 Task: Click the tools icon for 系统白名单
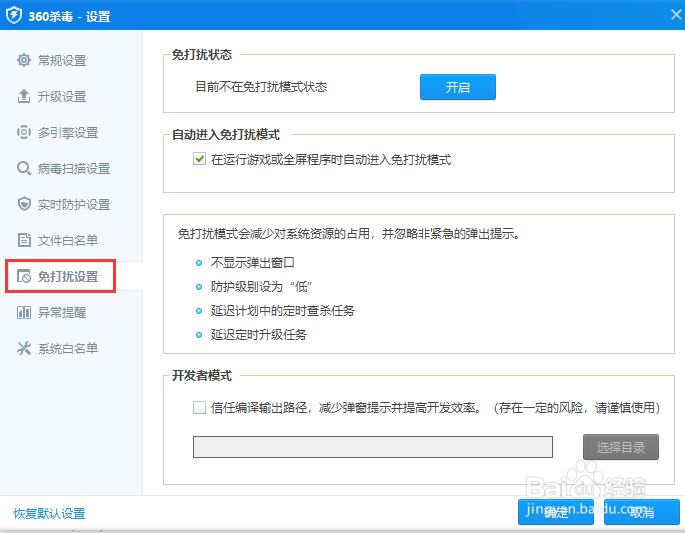click(x=24, y=348)
